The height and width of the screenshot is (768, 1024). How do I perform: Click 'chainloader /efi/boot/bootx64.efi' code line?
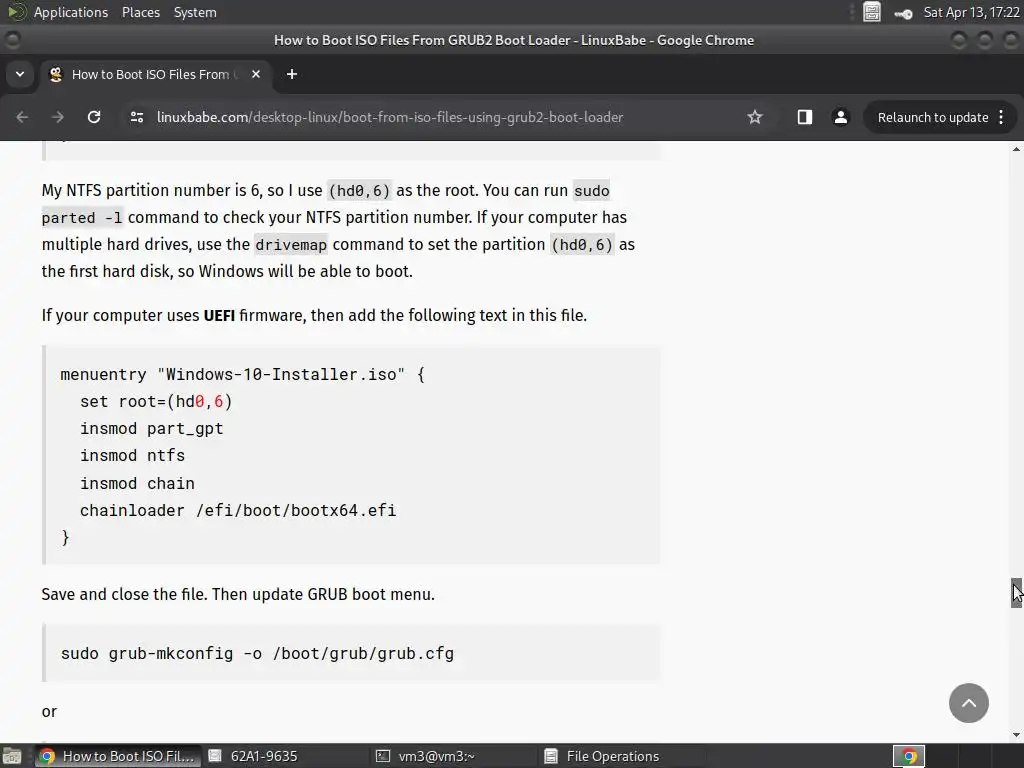[238, 510]
